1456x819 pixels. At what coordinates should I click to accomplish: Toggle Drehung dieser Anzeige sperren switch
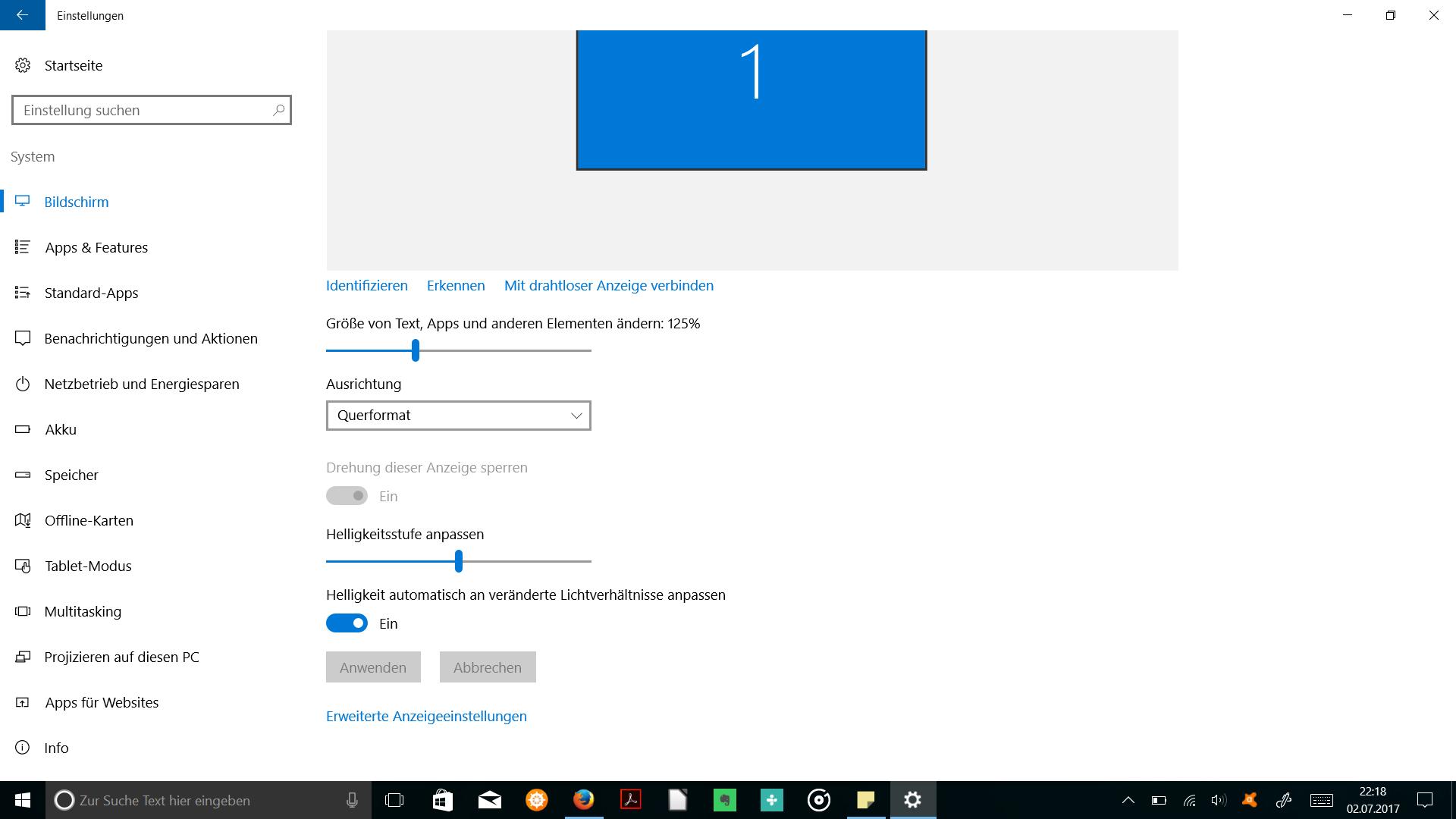(x=347, y=496)
